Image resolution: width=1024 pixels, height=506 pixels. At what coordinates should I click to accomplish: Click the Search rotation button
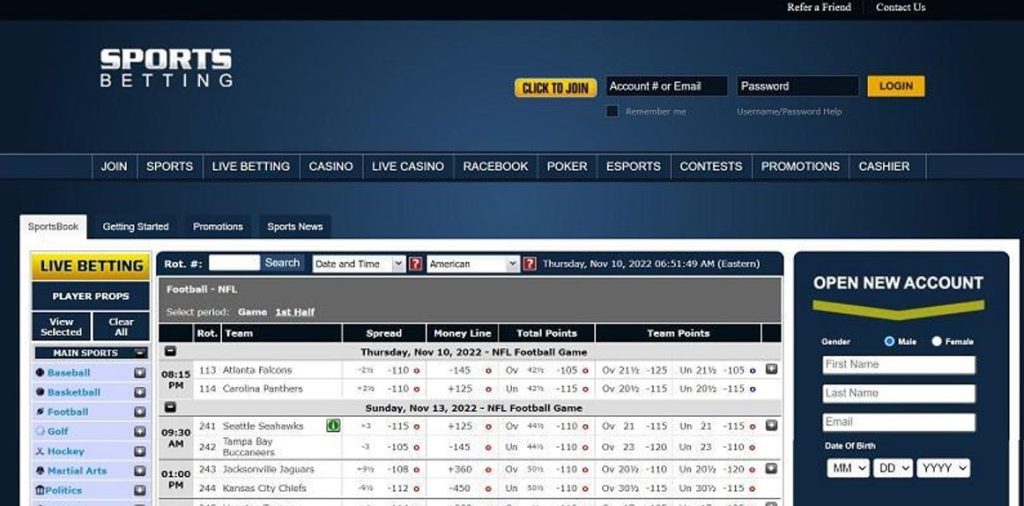coord(282,262)
